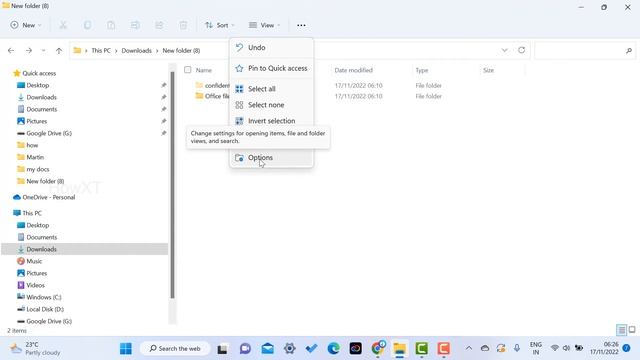640x360 pixels.
Task: Click the Search the web box
Action: coord(175,349)
